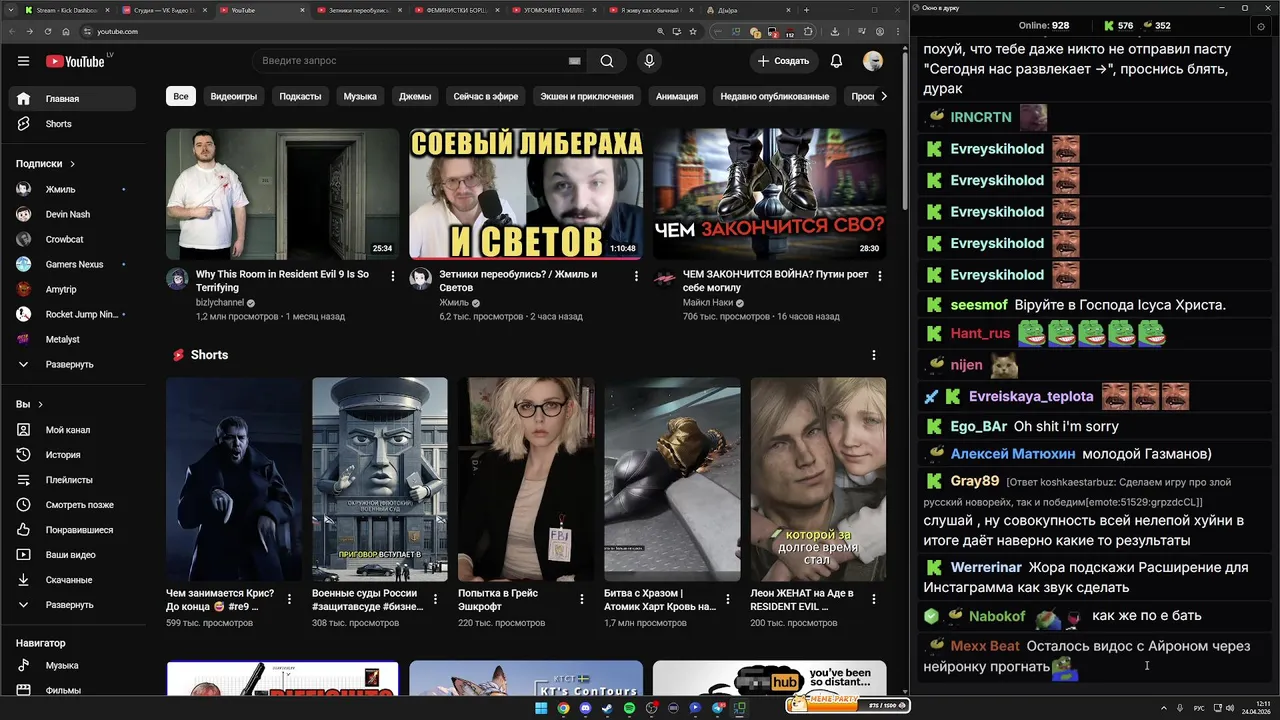Expand the Вы list with Развернуть
The image size is (1280, 720).
[72, 605]
